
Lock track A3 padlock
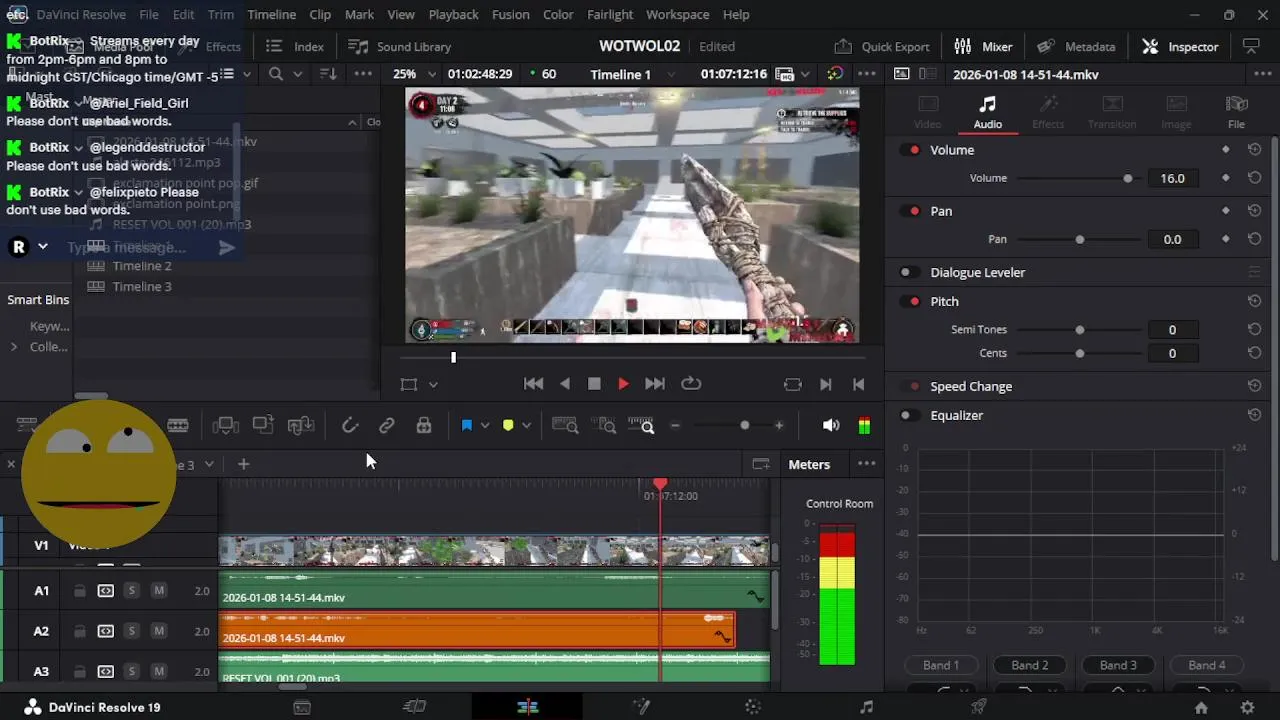click(x=79, y=671)
